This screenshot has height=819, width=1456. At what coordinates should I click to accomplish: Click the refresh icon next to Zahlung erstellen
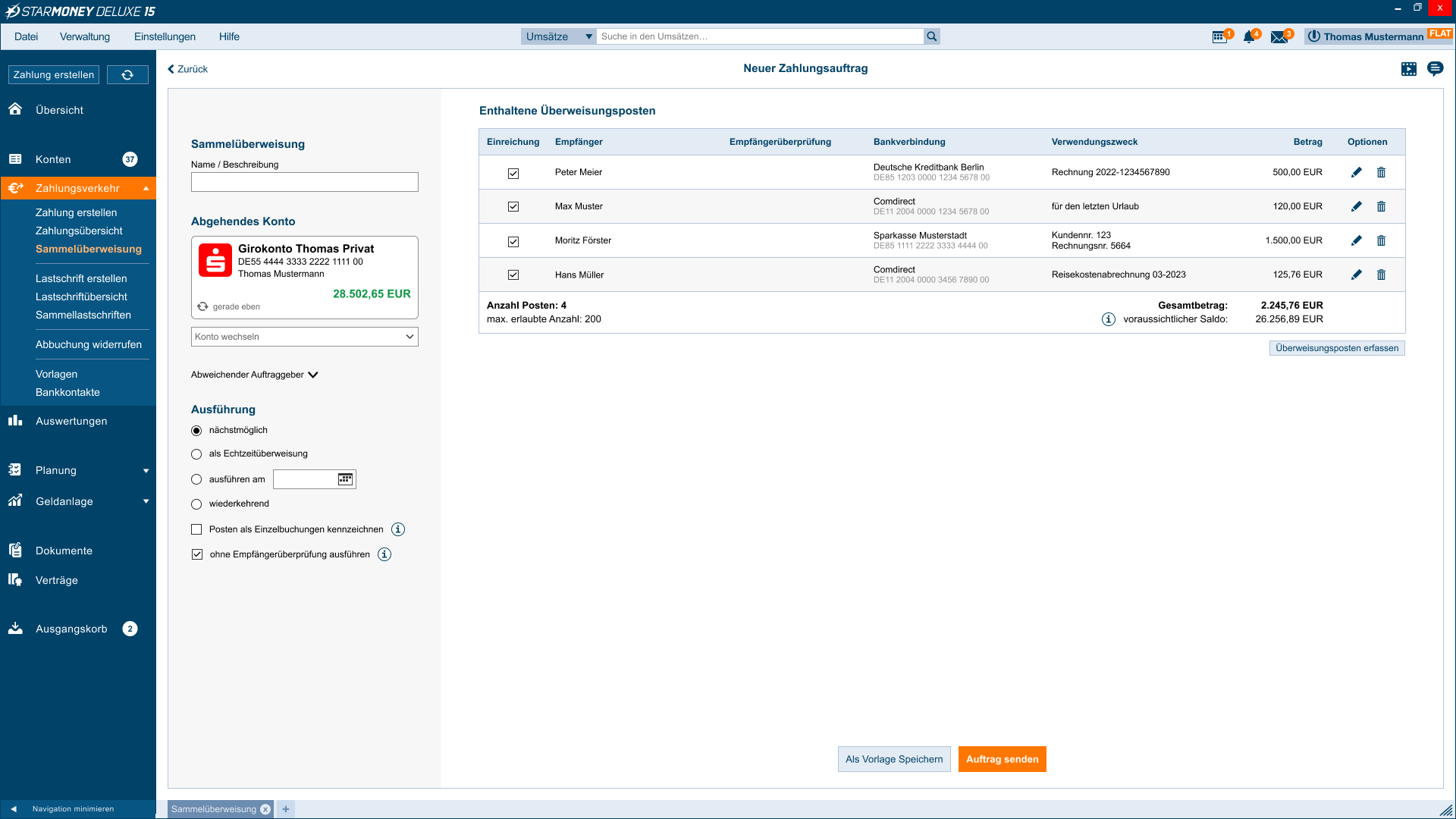(x=127, y=74)
